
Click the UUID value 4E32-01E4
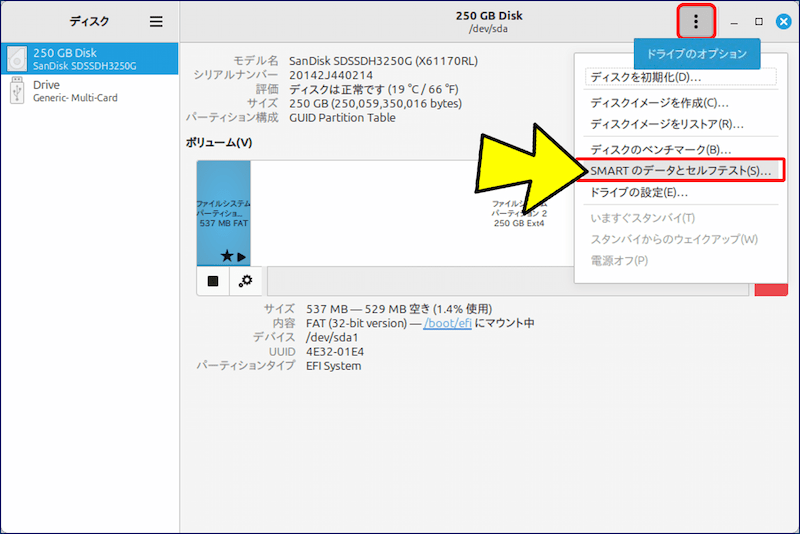pyautogui.click(x=335, y=352)
